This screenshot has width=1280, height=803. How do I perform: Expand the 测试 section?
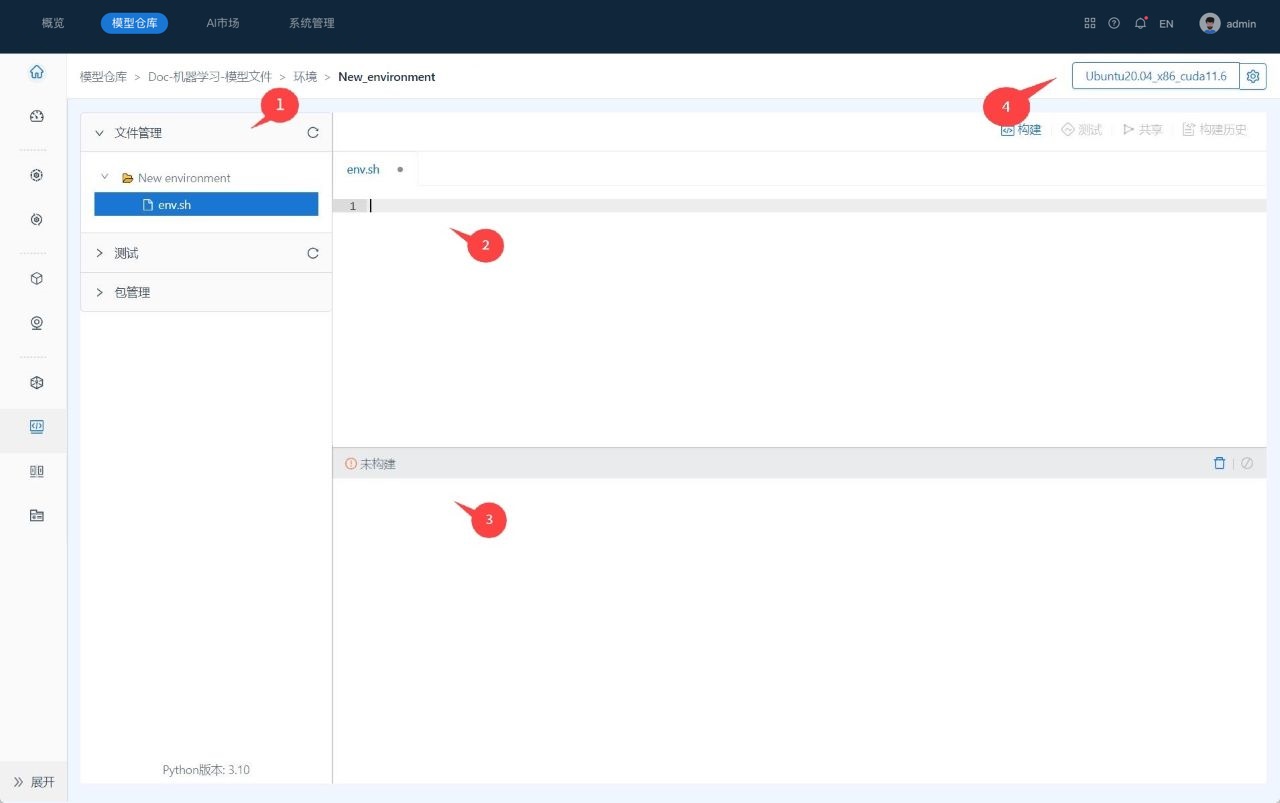99,253
